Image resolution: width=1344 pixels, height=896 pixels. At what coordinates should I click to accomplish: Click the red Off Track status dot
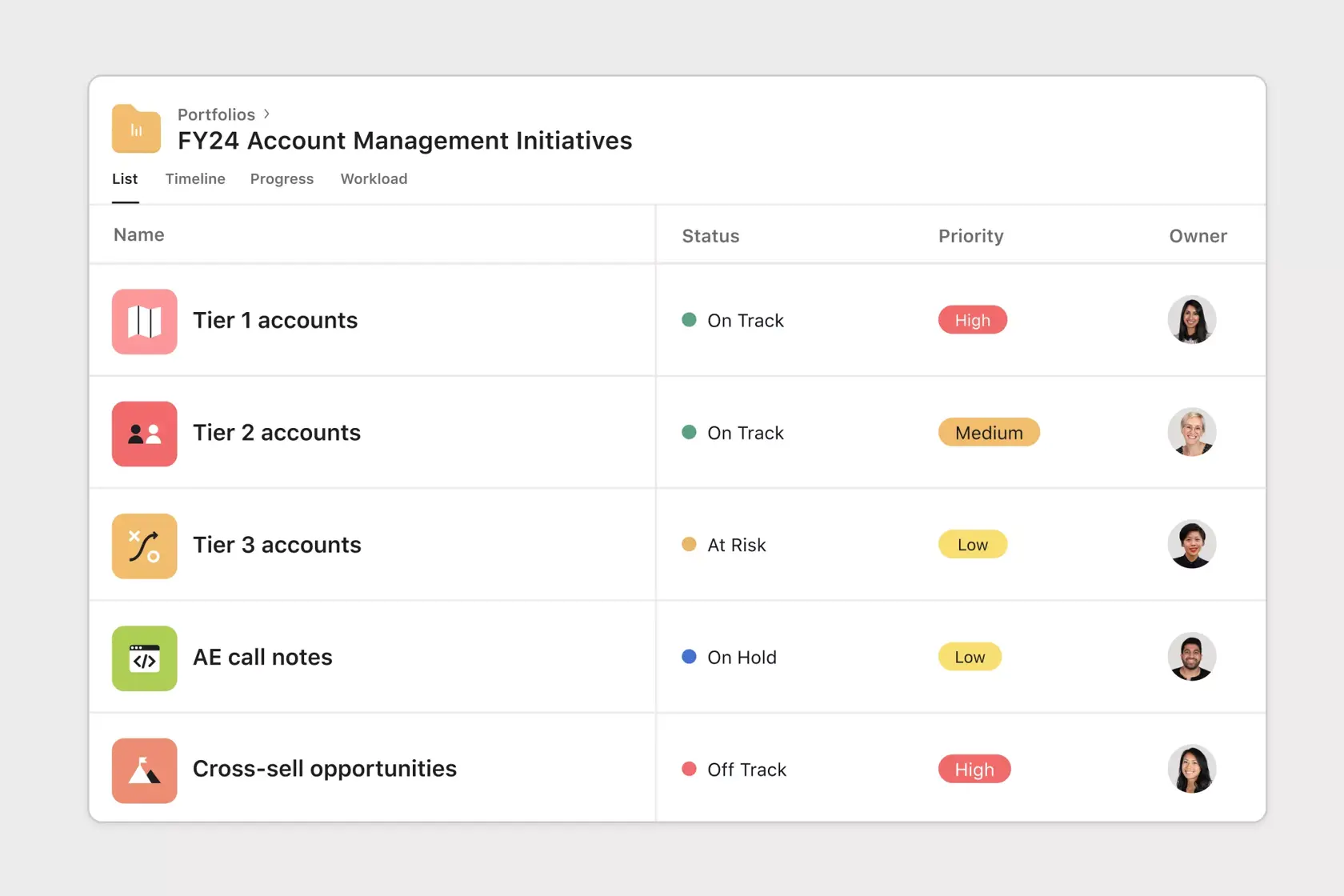click(689, 768)
